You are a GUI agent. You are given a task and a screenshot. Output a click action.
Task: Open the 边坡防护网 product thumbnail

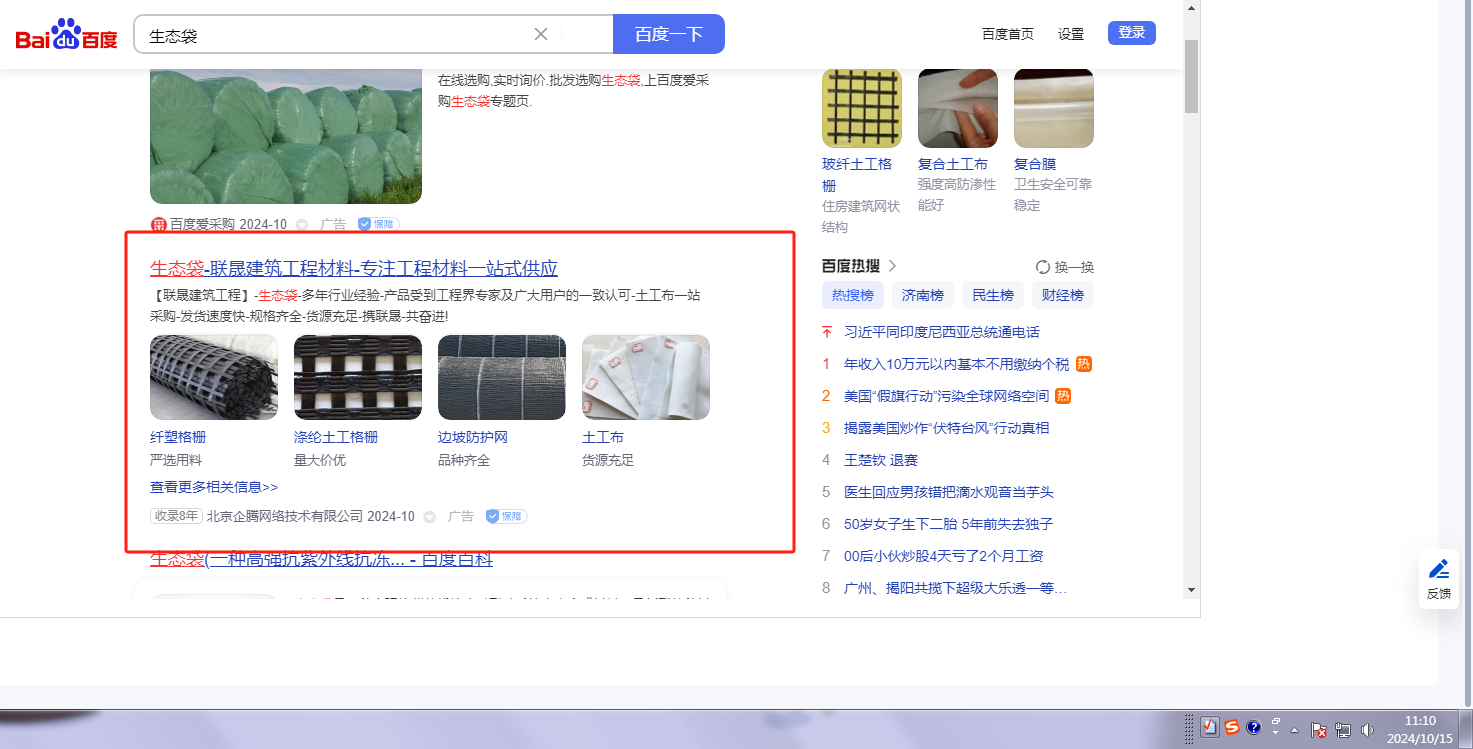pos(502,377)
